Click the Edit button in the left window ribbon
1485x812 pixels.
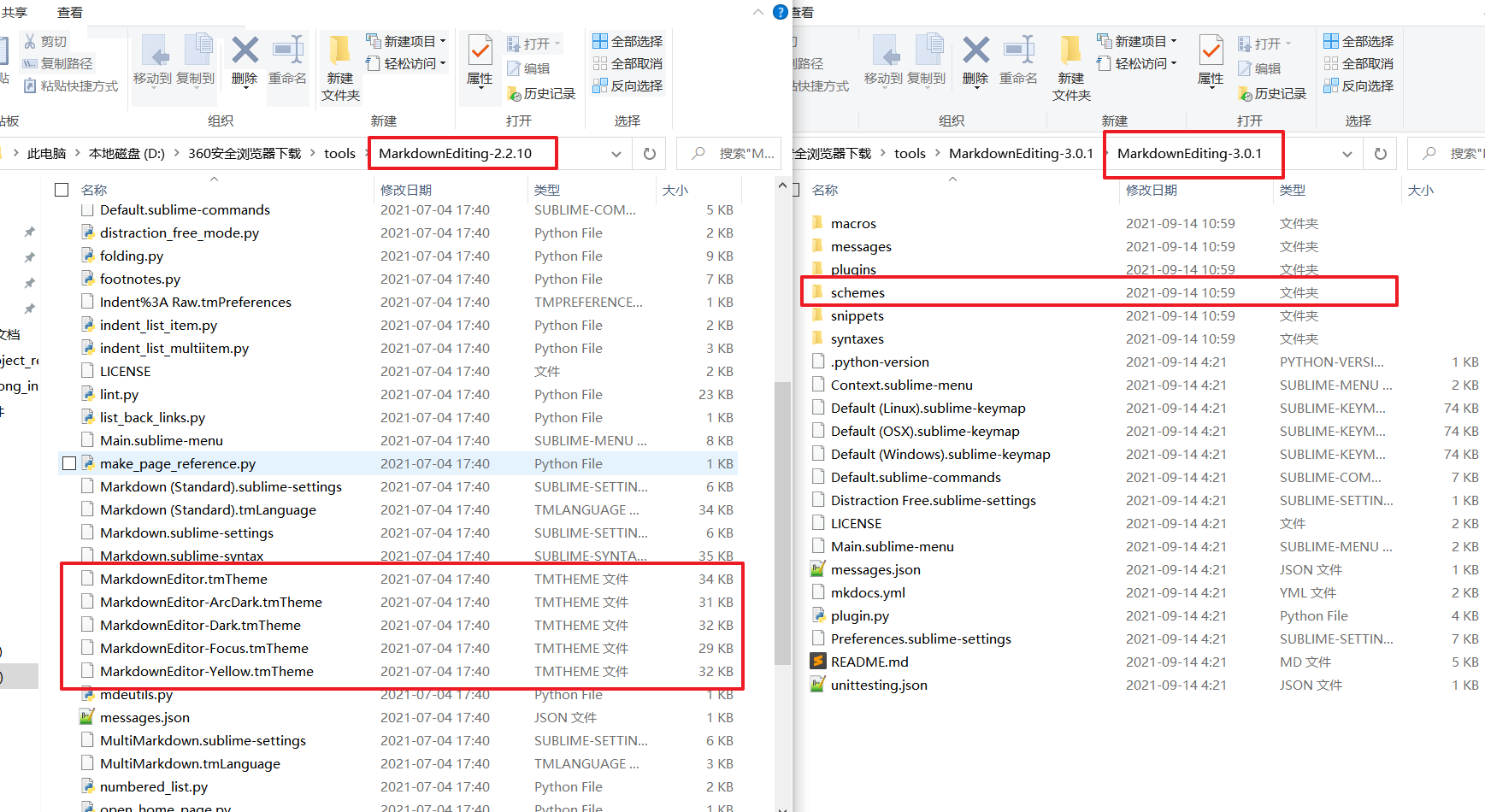tap(529, 68)
